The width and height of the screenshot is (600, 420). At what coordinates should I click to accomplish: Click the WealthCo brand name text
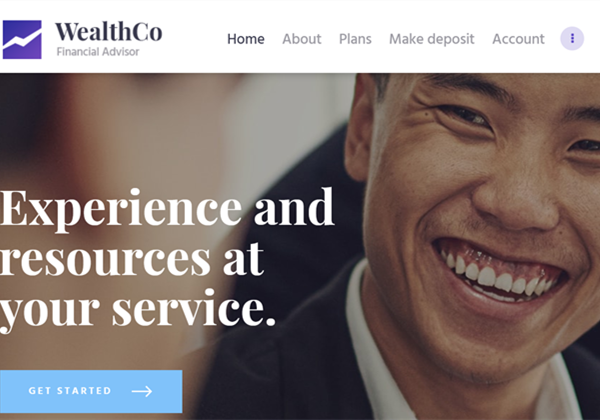tap(109, 32)
